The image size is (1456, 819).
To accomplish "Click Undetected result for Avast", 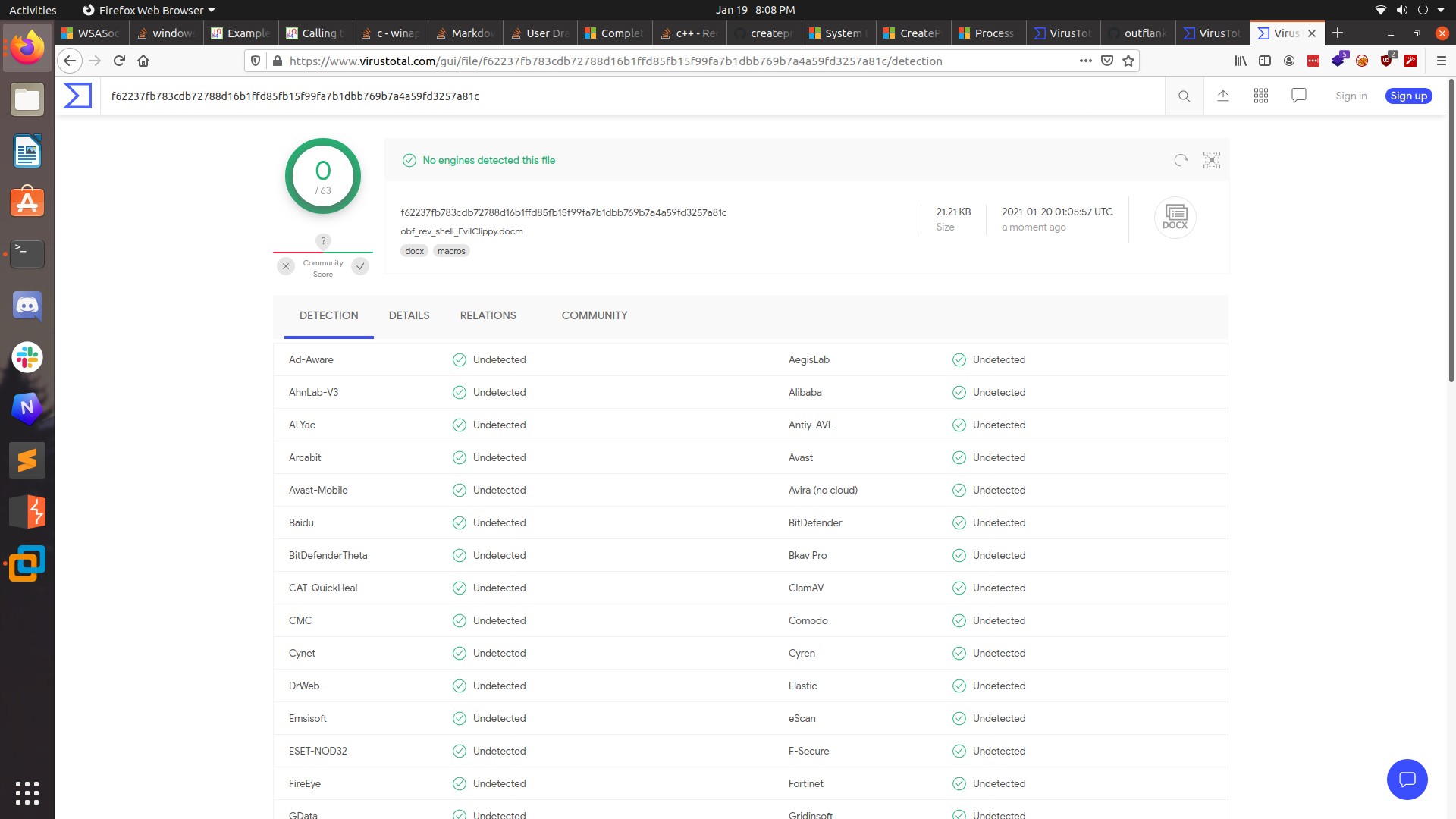I will (x=999, y=457).
